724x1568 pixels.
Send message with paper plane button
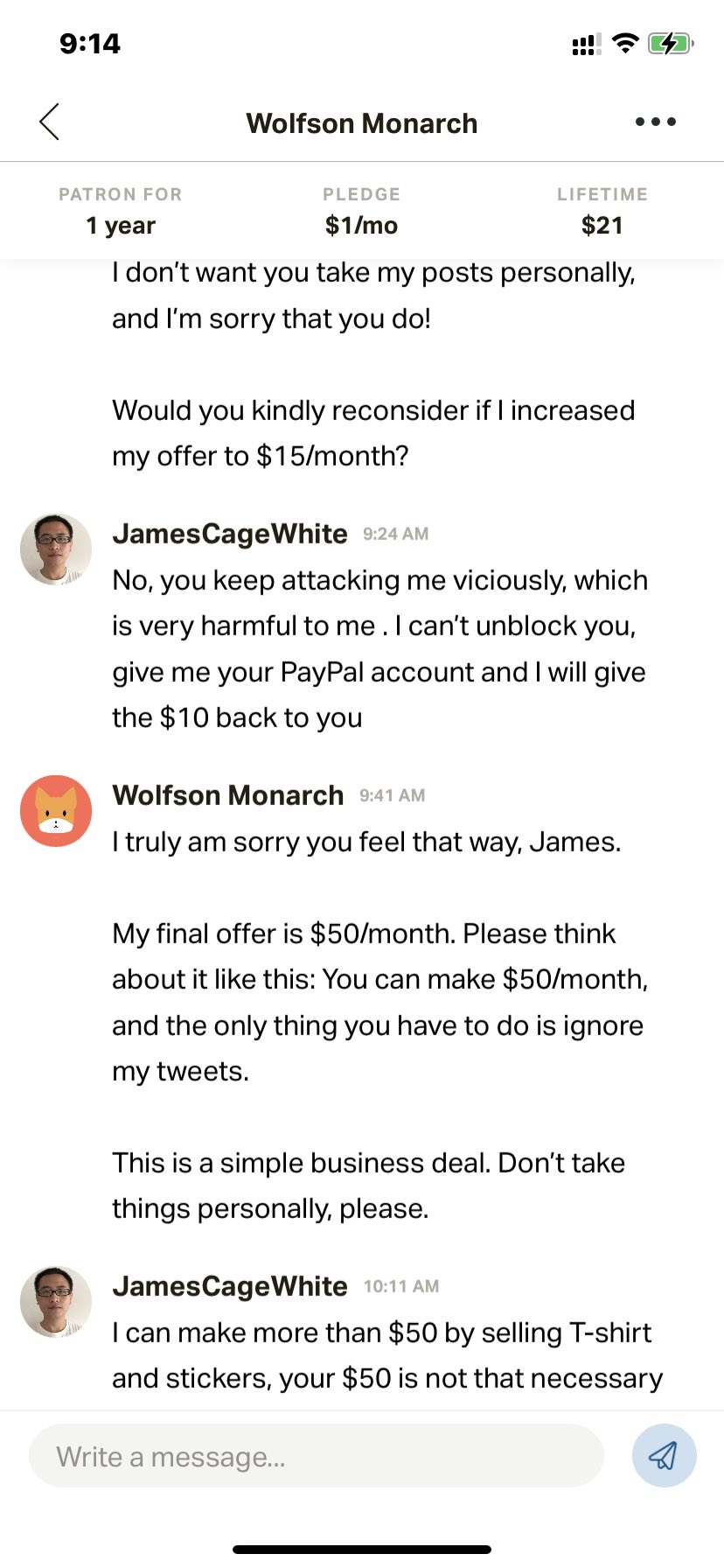point(664,1456)
